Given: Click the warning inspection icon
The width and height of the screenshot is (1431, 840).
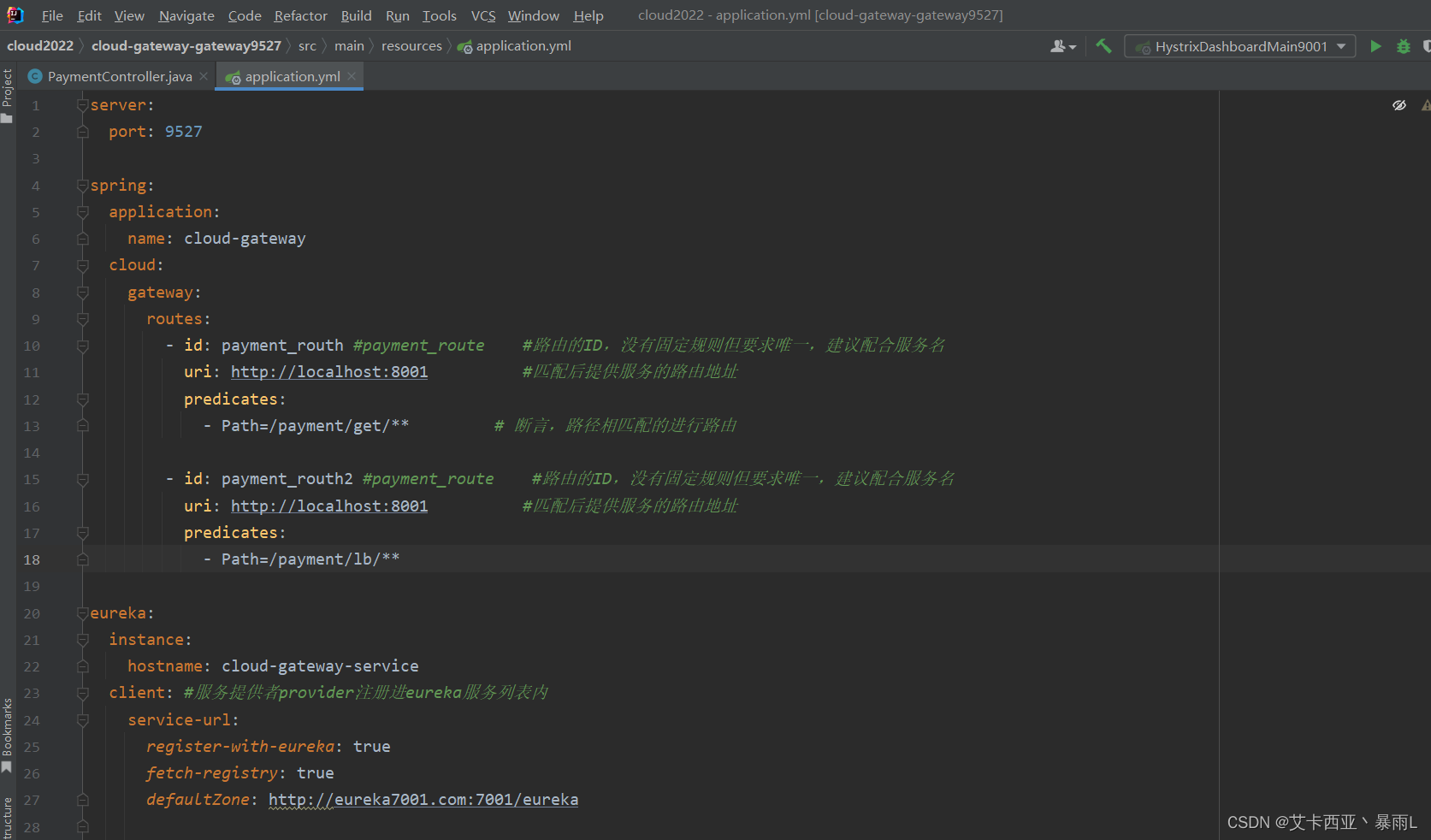Looking at the screenshot, I should (x=1426, y=105).
